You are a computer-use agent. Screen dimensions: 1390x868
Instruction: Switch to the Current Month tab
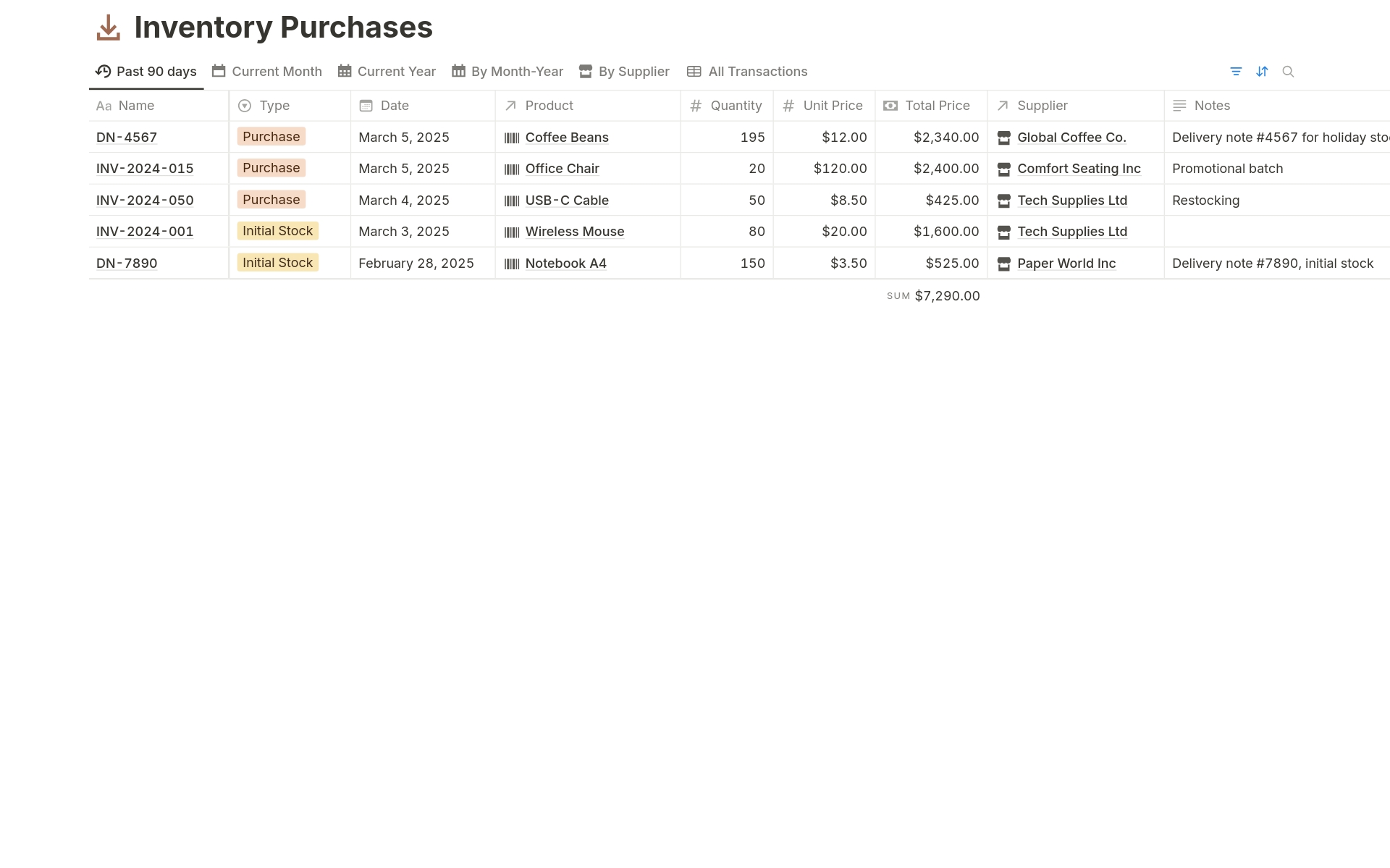pyautogui.click(x=267, y=72)
